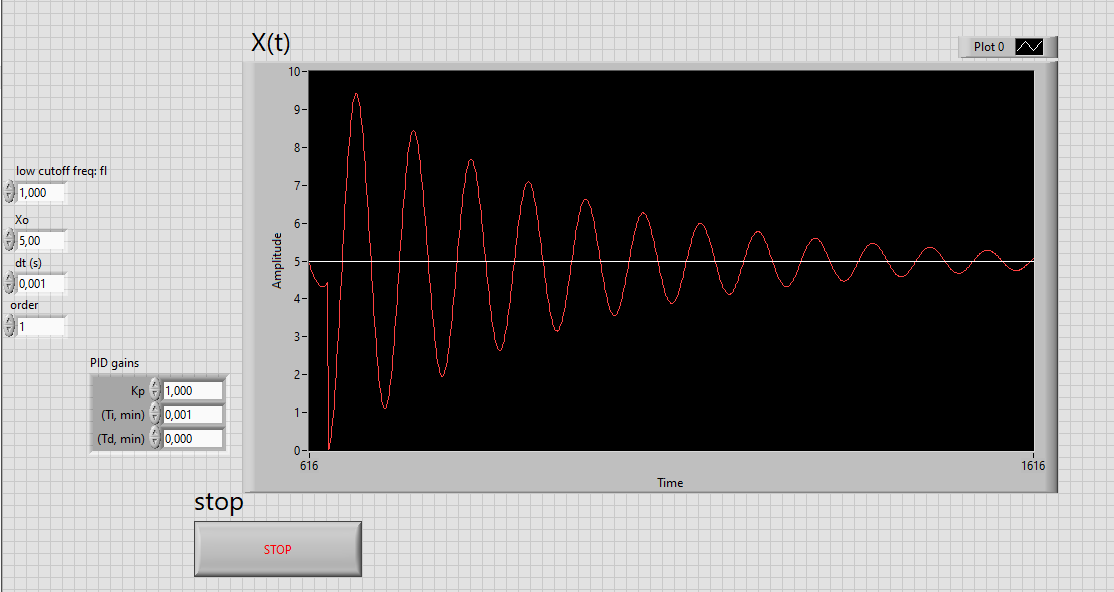Click the low cutoff freq fl value field
This screenshot has height=592, width=1114.
pos(41,193)
